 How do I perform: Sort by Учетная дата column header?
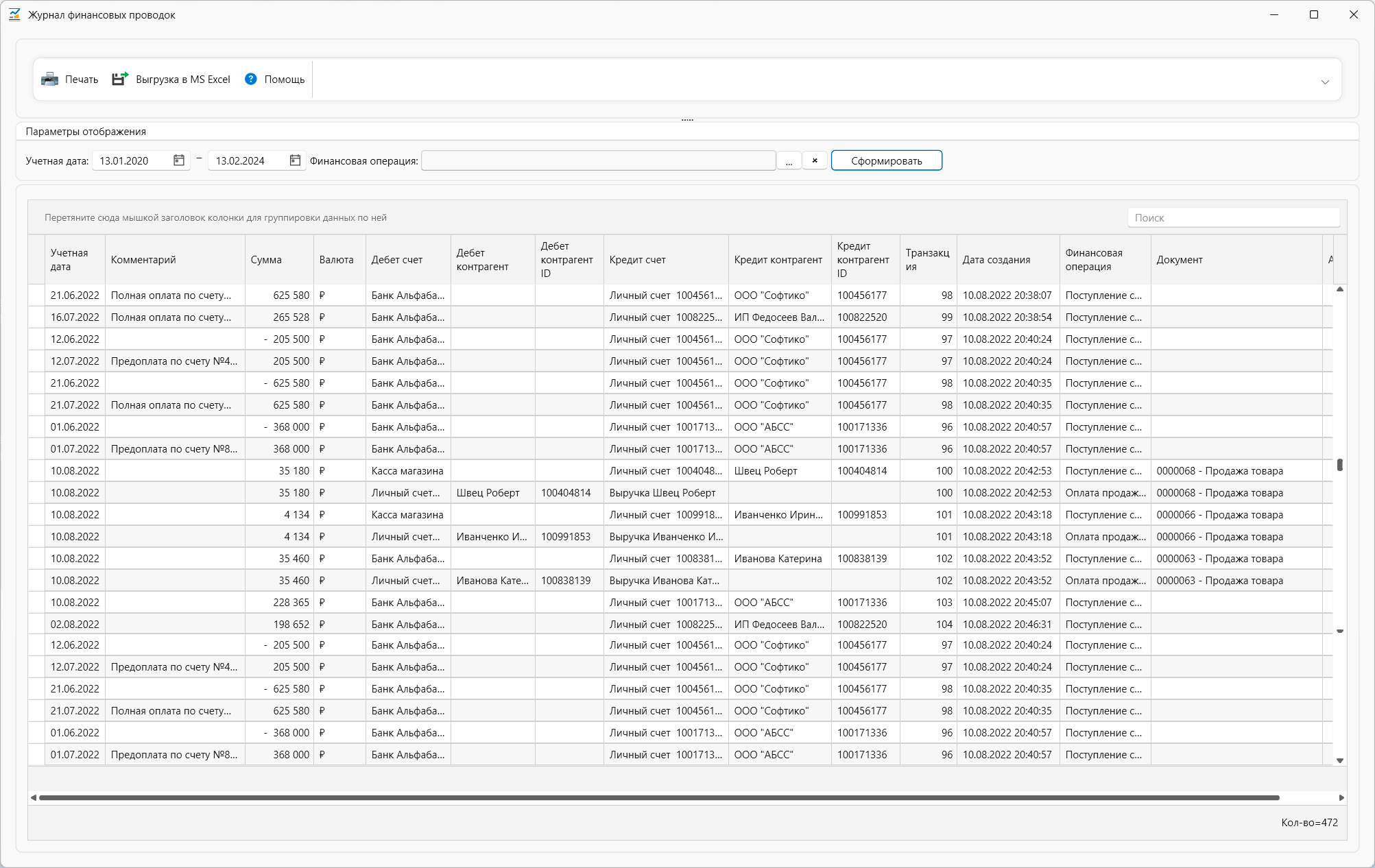[x=75, y=260]
